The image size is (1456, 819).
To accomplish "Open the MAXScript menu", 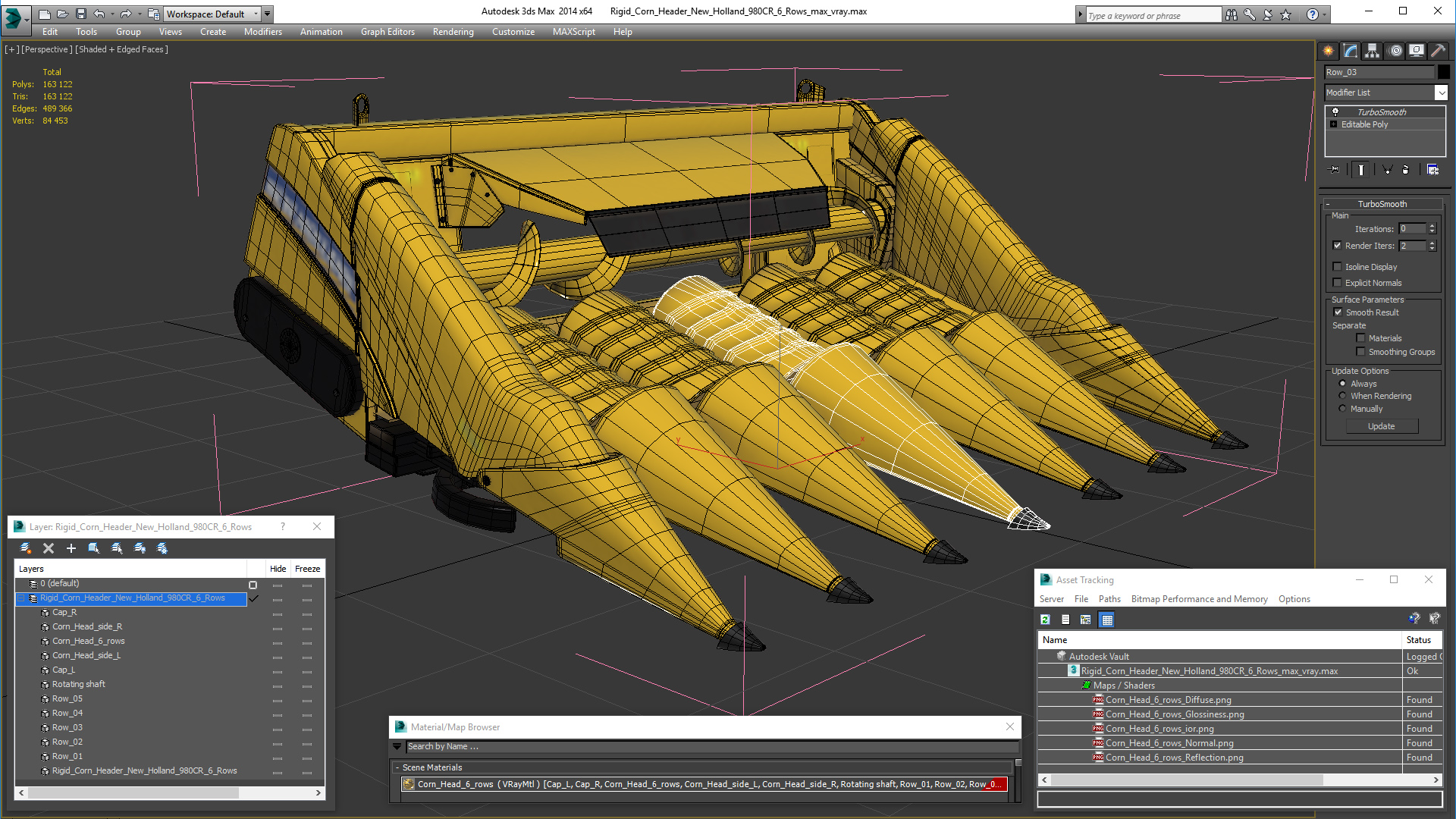I will [x=573, y=32].
